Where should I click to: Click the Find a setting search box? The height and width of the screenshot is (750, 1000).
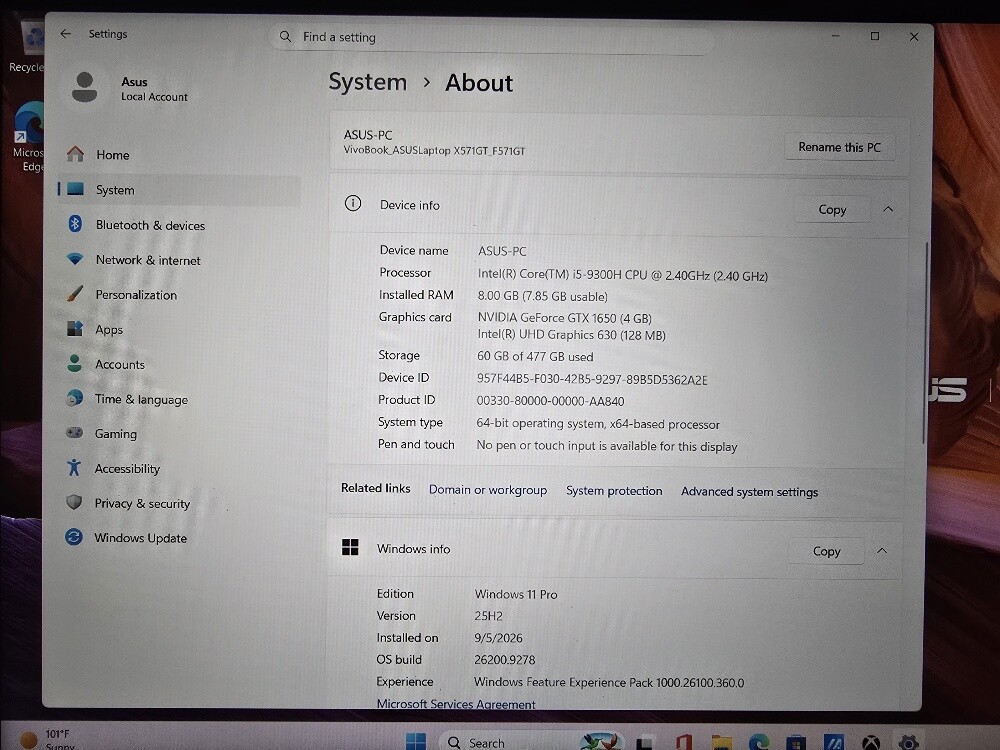491,37
